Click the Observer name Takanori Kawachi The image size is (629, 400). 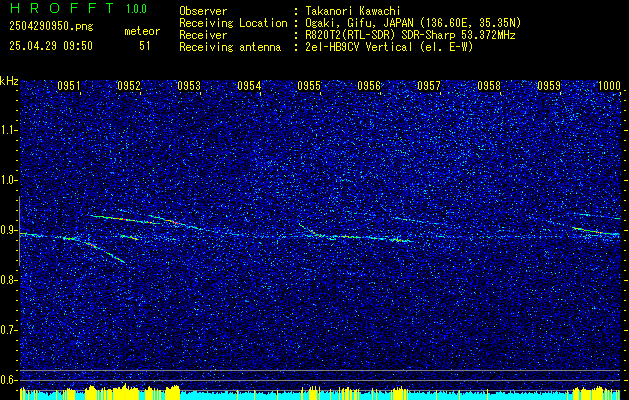coord(352,11)
